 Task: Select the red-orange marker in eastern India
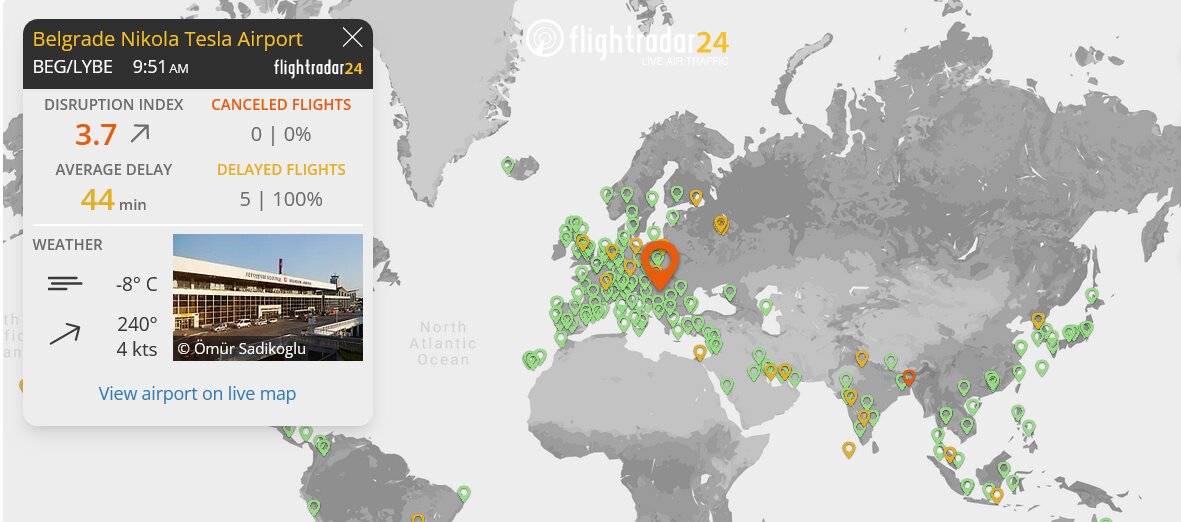(908, 377)
